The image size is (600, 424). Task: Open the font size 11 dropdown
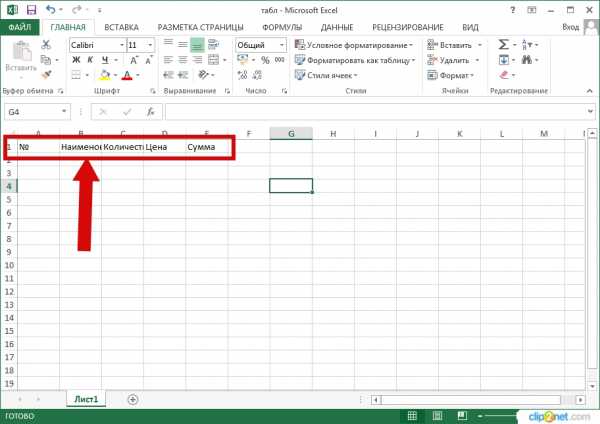pos(150,45)
